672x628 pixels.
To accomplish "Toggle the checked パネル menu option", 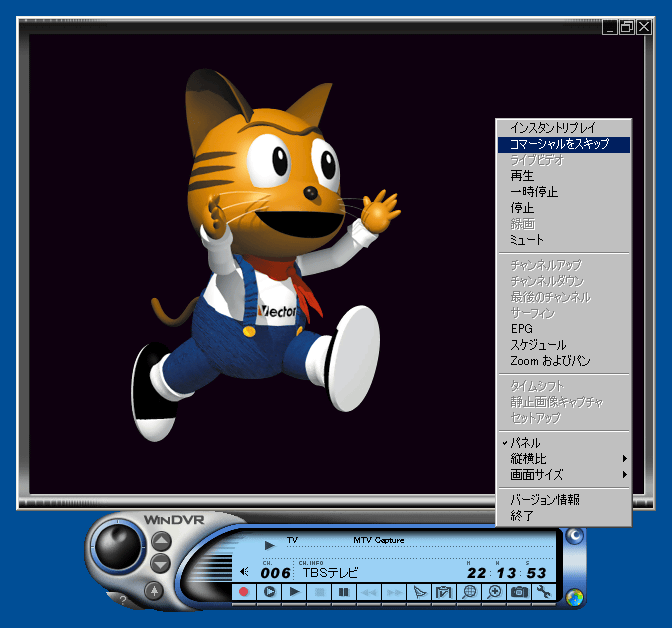I will pos(564,442).
